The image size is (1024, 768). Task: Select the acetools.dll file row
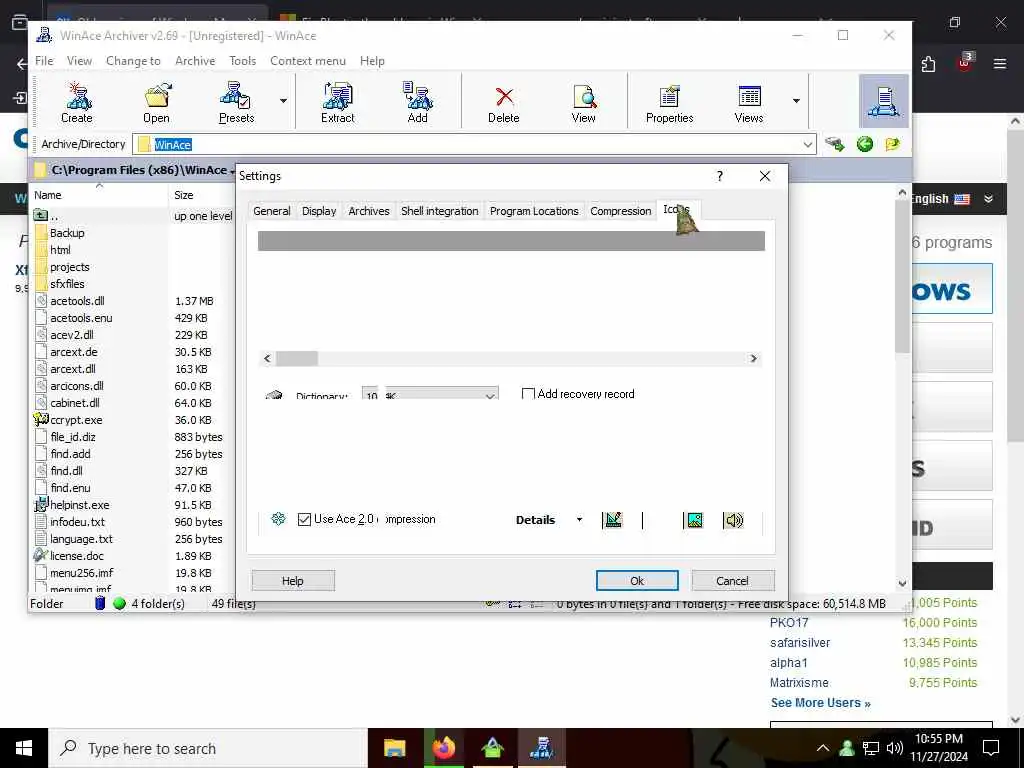click(x=134, y=301)
